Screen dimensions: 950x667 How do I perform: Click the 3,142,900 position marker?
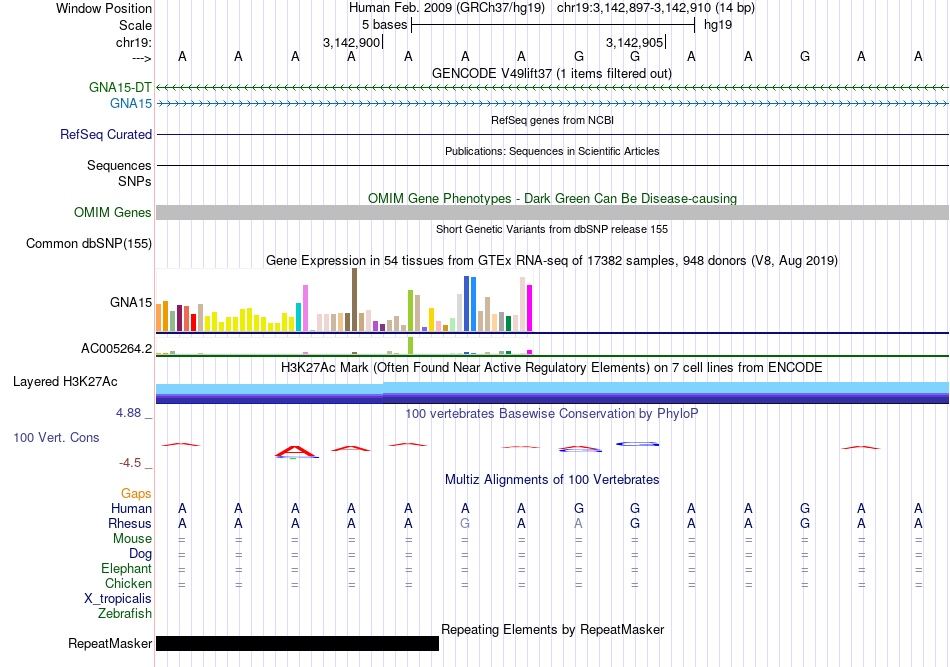(x=351, y=42)
